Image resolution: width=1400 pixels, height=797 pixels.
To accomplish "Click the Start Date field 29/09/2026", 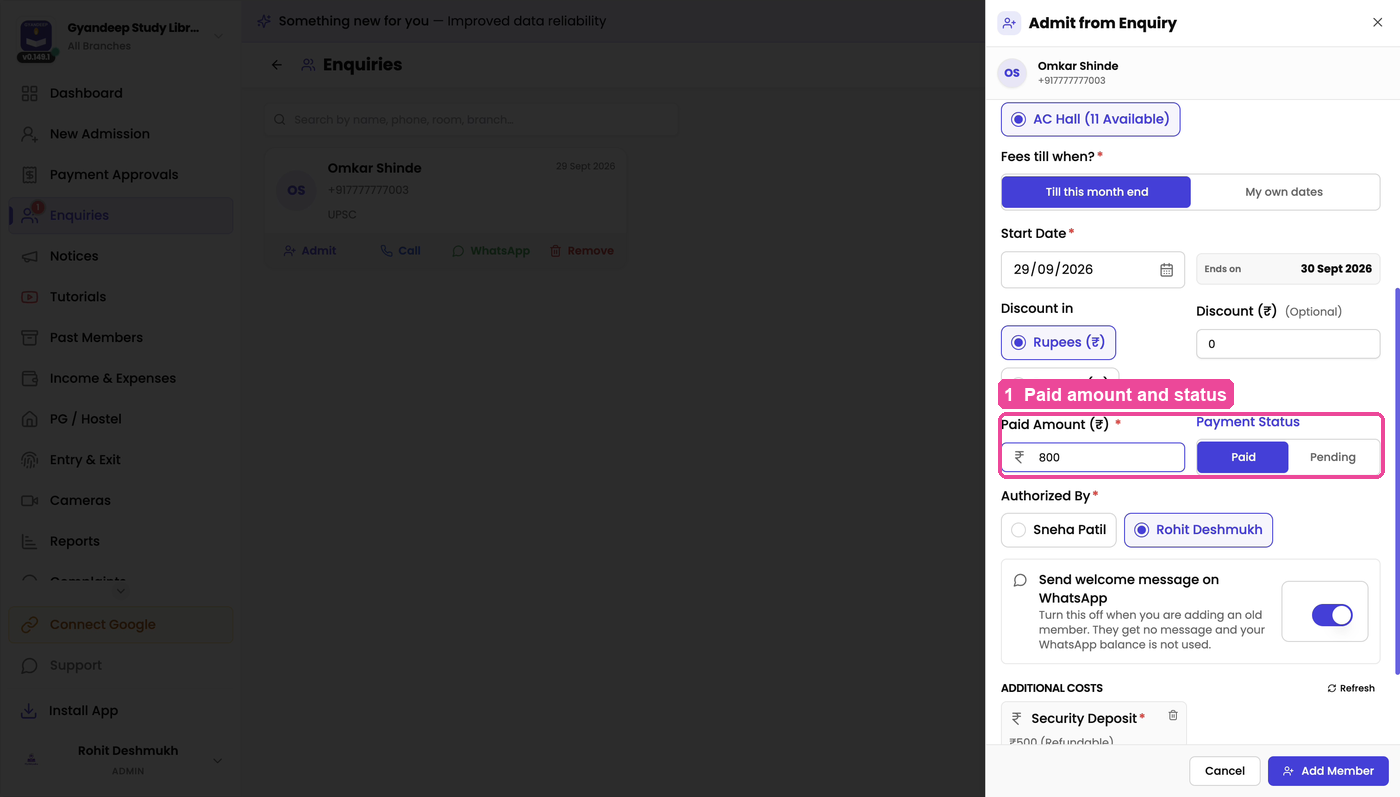I will coord(1093,270).
